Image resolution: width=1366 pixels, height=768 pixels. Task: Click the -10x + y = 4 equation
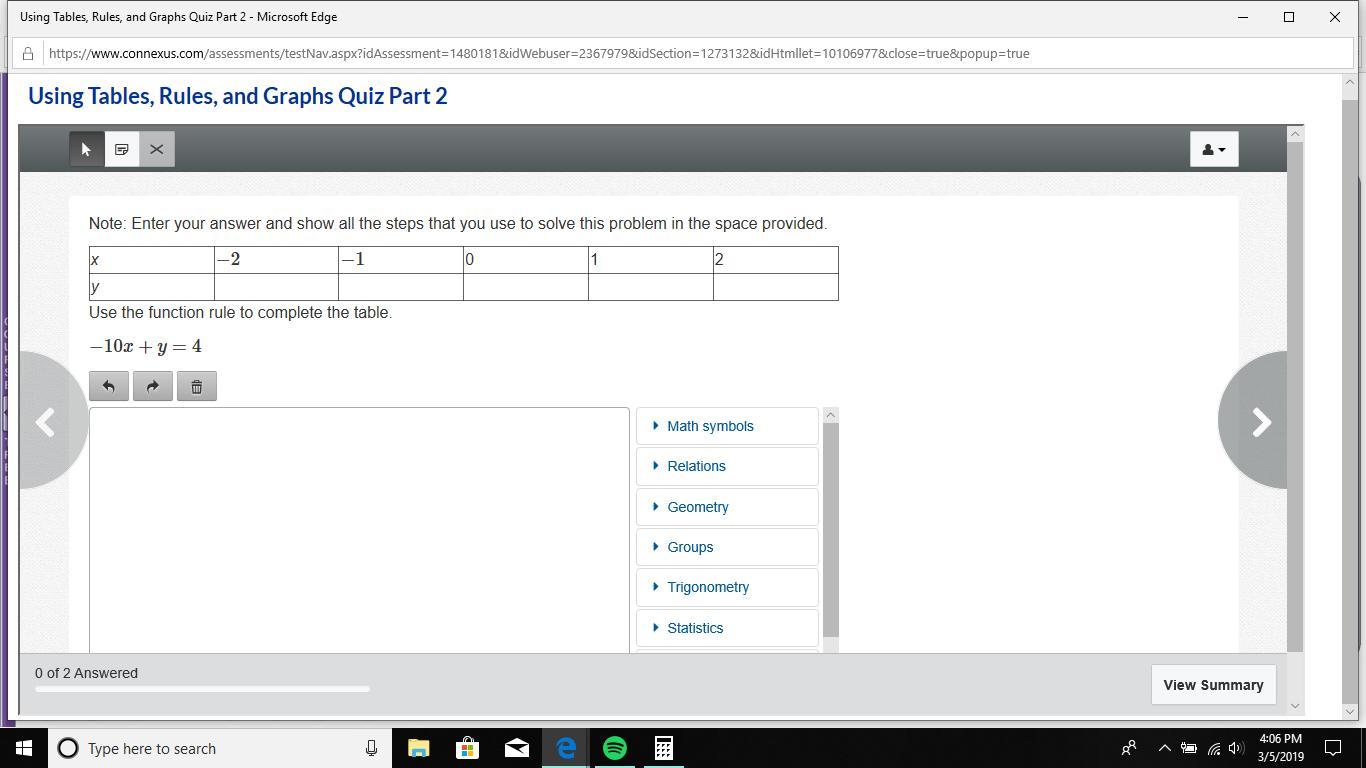tap(145, 347)
